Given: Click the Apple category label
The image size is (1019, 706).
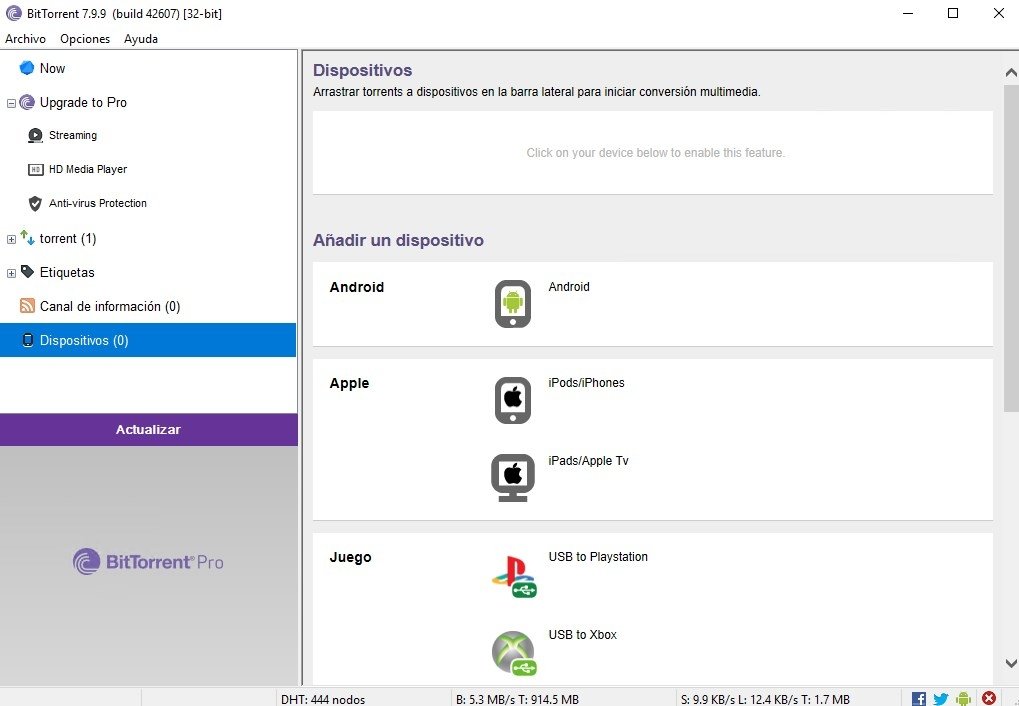Looking at the screenshot, I should [349, 384].
